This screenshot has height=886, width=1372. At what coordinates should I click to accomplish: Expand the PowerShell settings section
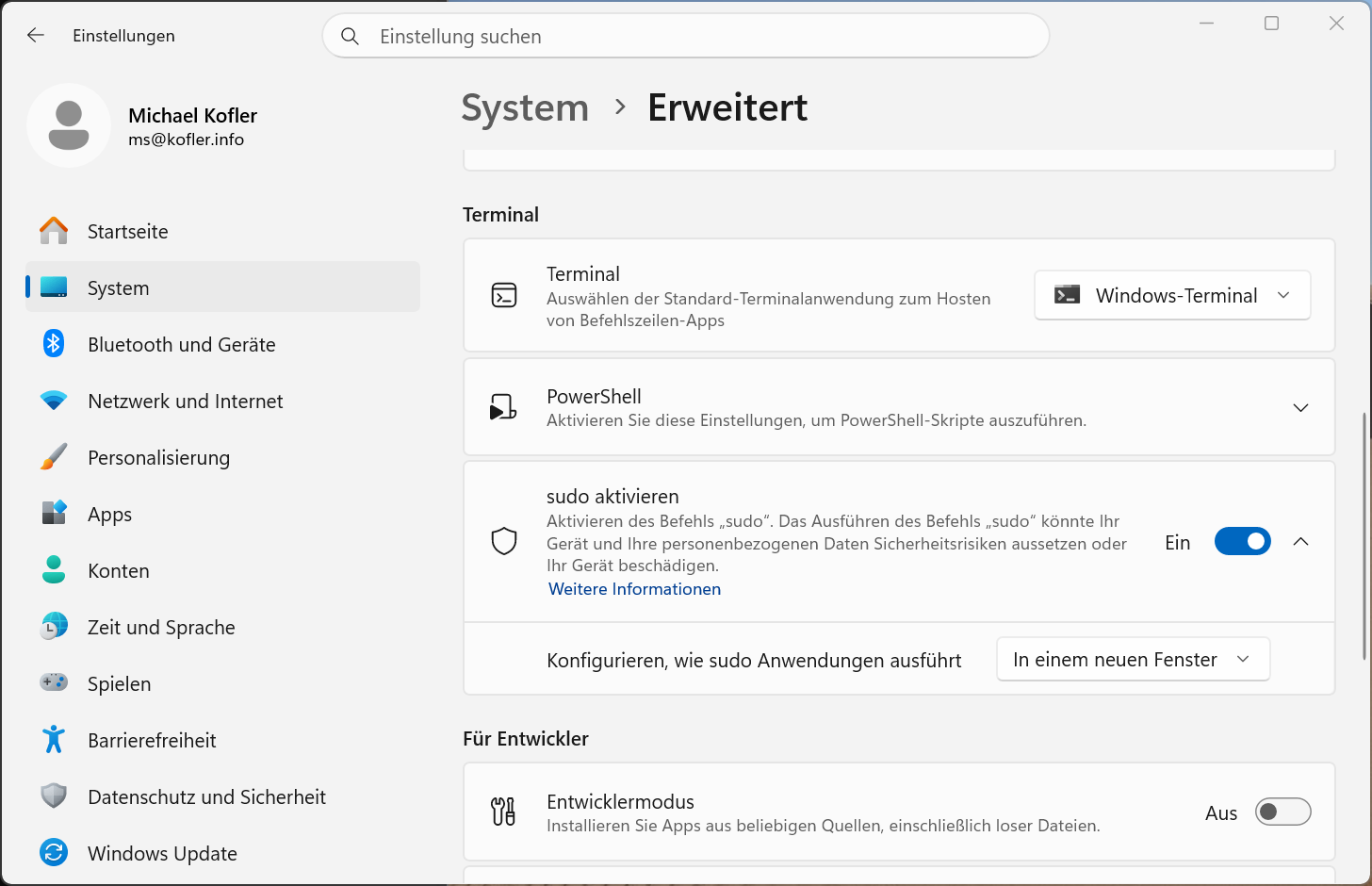click(1300, 407)
